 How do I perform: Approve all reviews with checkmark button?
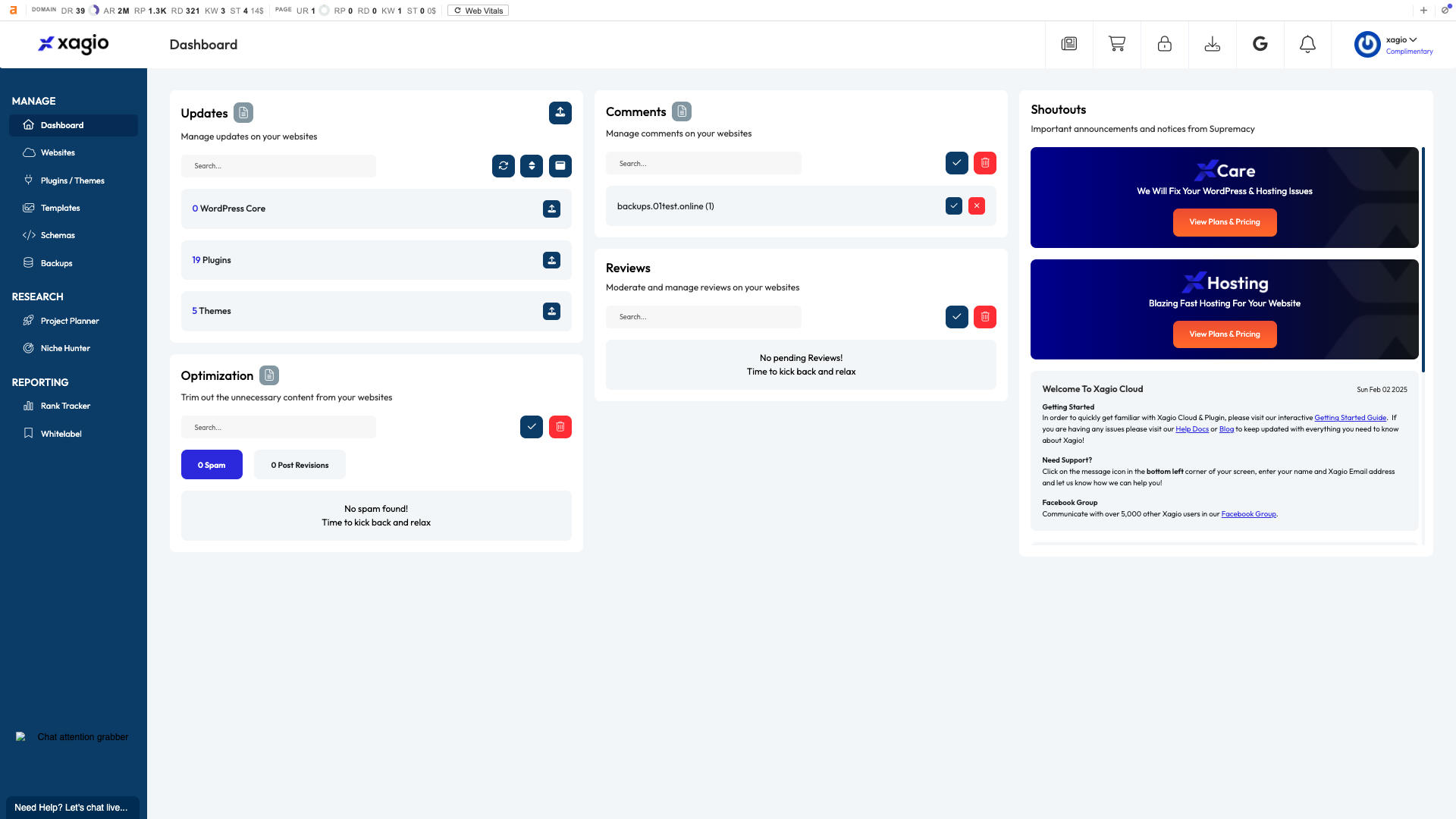coord(956,317)
